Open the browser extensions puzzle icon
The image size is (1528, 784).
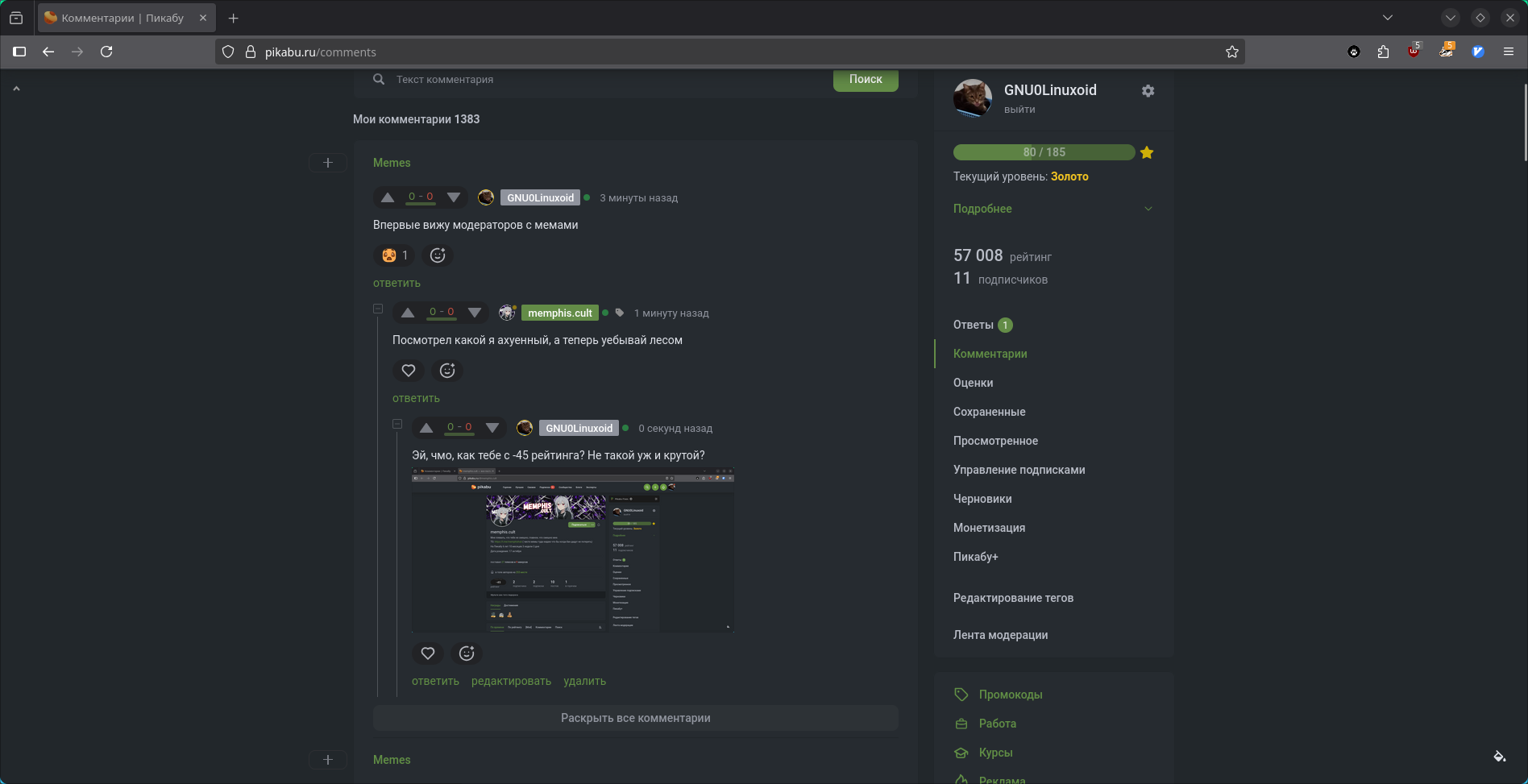point(1383,52)
